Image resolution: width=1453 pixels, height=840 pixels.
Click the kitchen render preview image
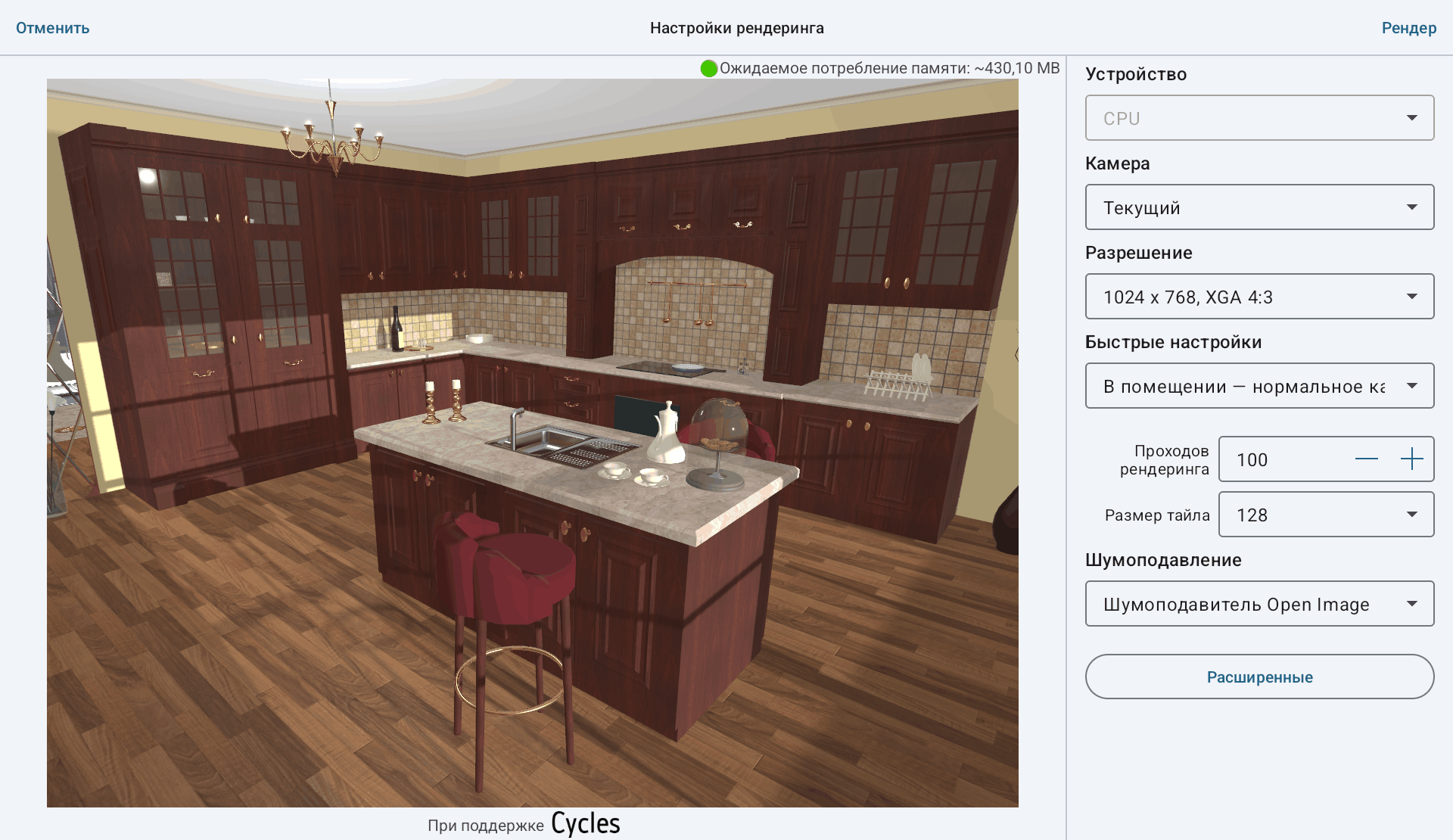coord(533,443)
